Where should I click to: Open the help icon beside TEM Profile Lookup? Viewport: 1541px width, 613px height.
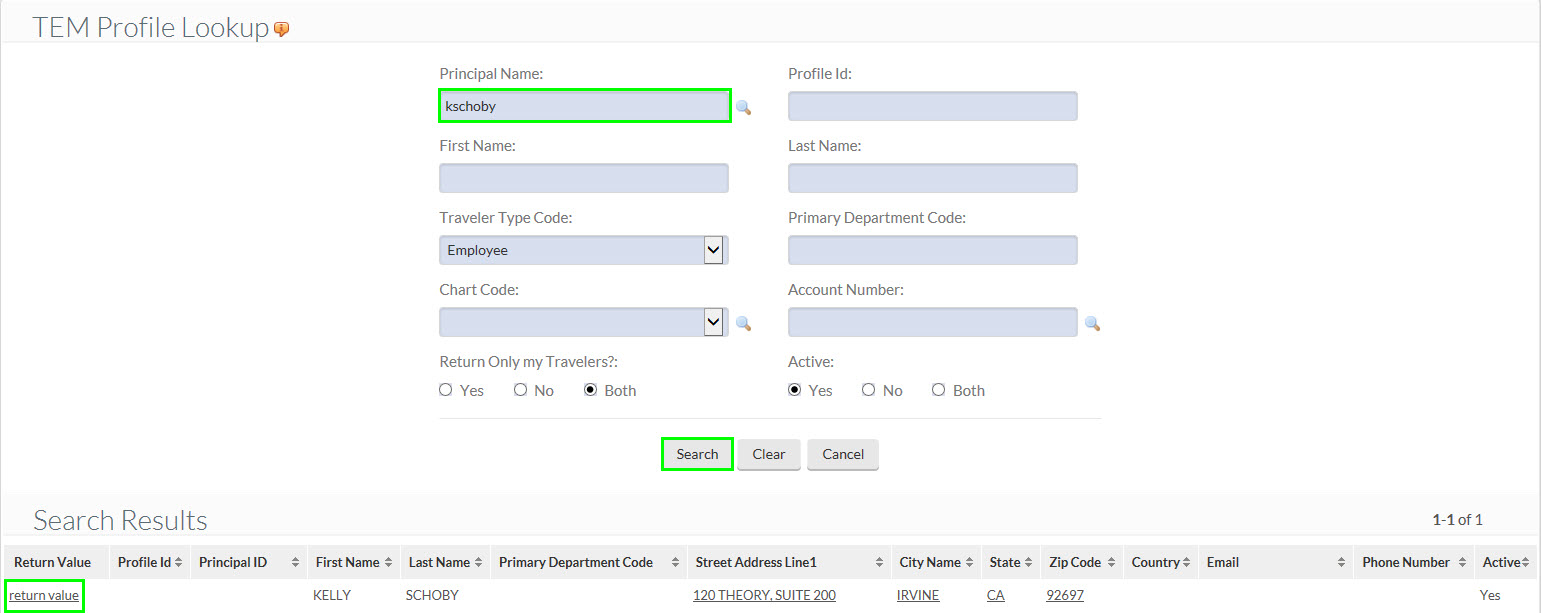point(281,30)
